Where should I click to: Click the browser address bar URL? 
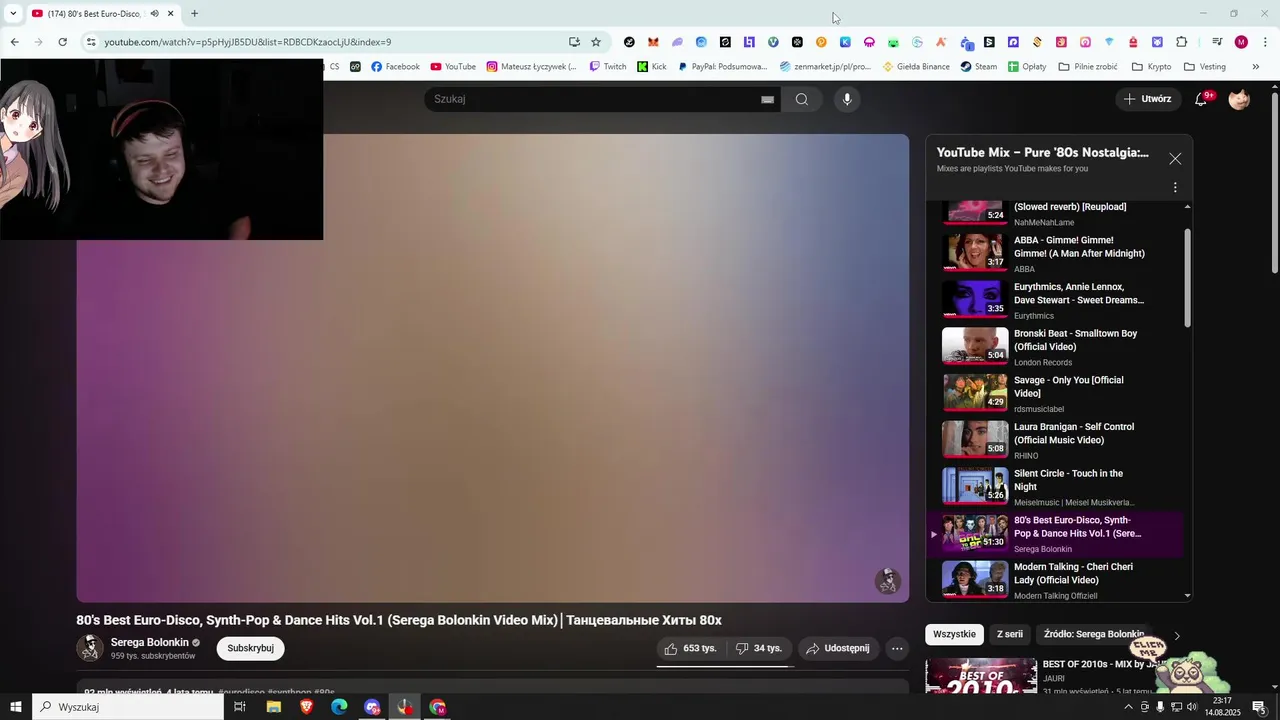coord(247,42)
